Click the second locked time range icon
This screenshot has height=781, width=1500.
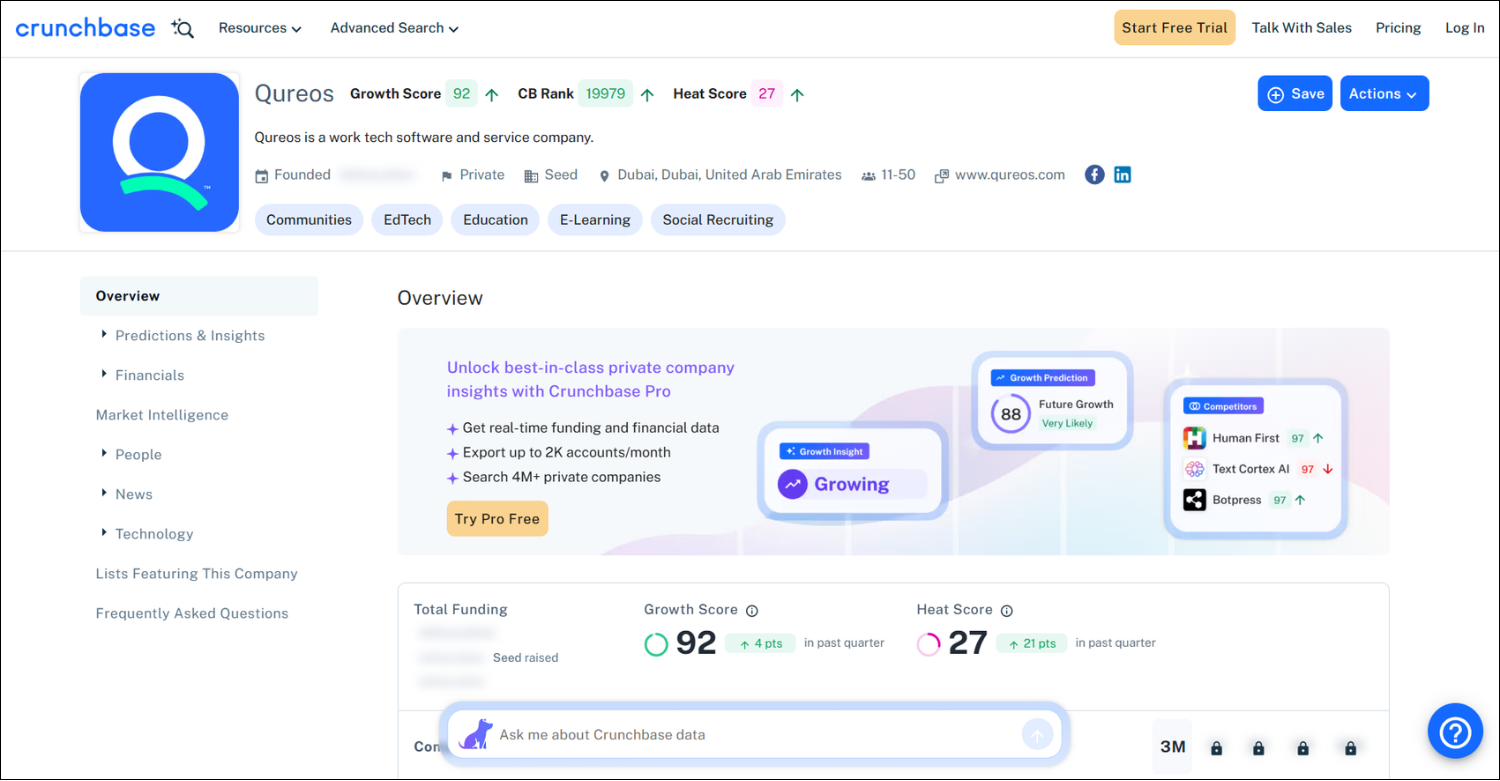coord(1259,748)
